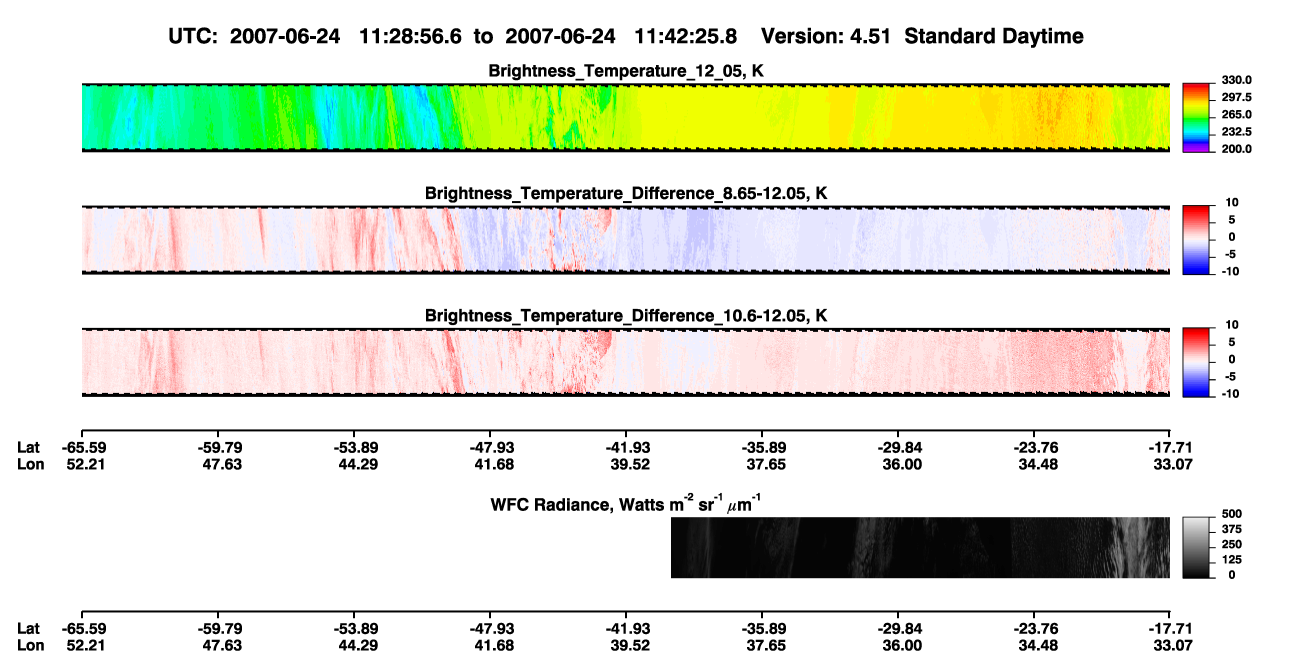Select the 'Version: 4.51 Standard Daytime' title text
The image size is (1300, 667).
[922, 36]
